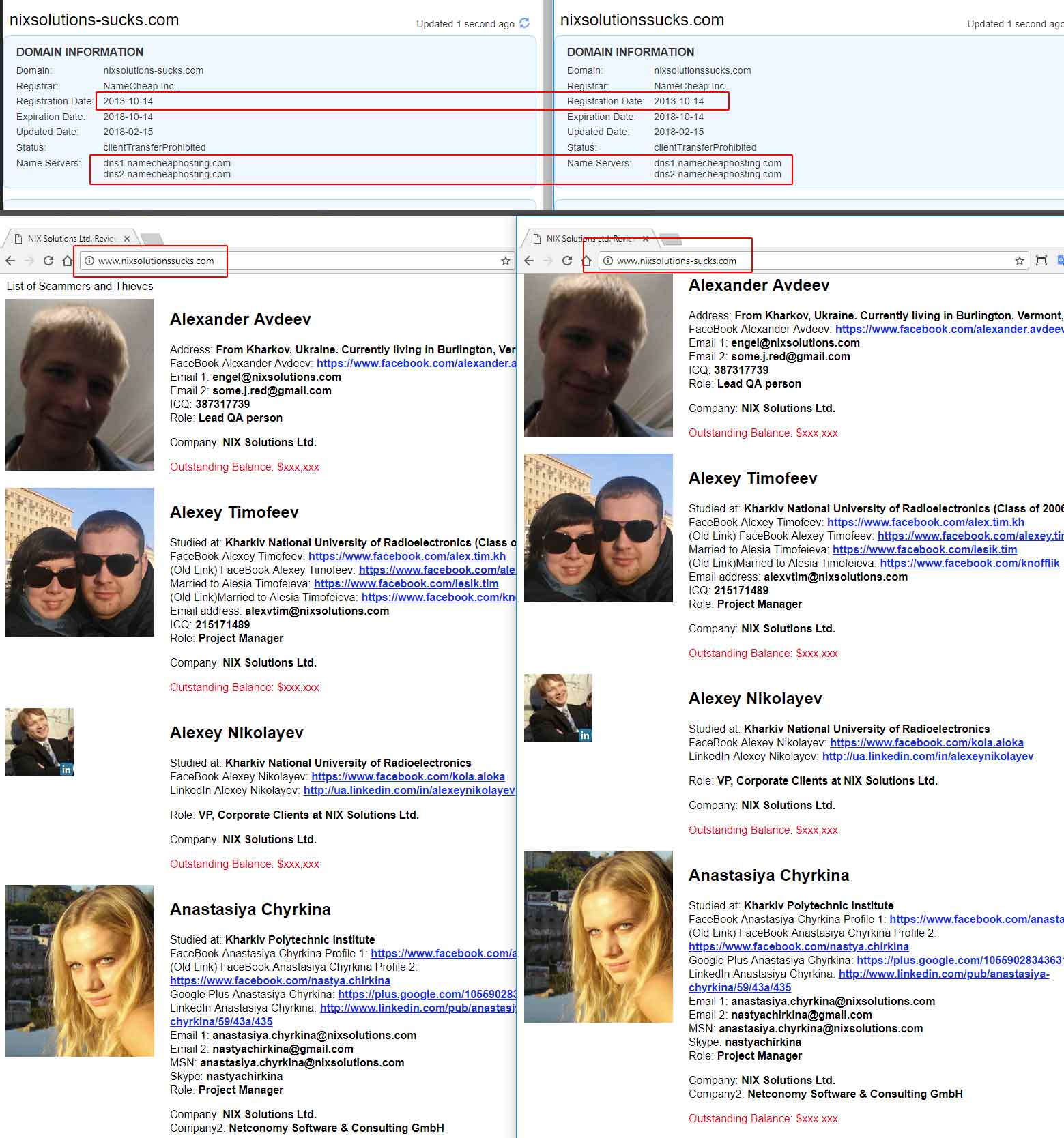Image resolution: width=1064 pixels, height=1138 pixels.
Task: Close the left browser NIX Solutions tab
Action: coord(127,239)
